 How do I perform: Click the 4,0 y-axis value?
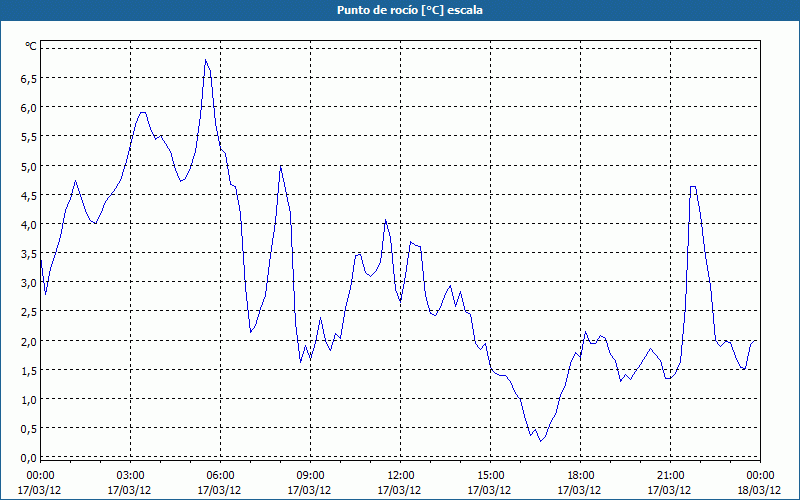(28, 224)
